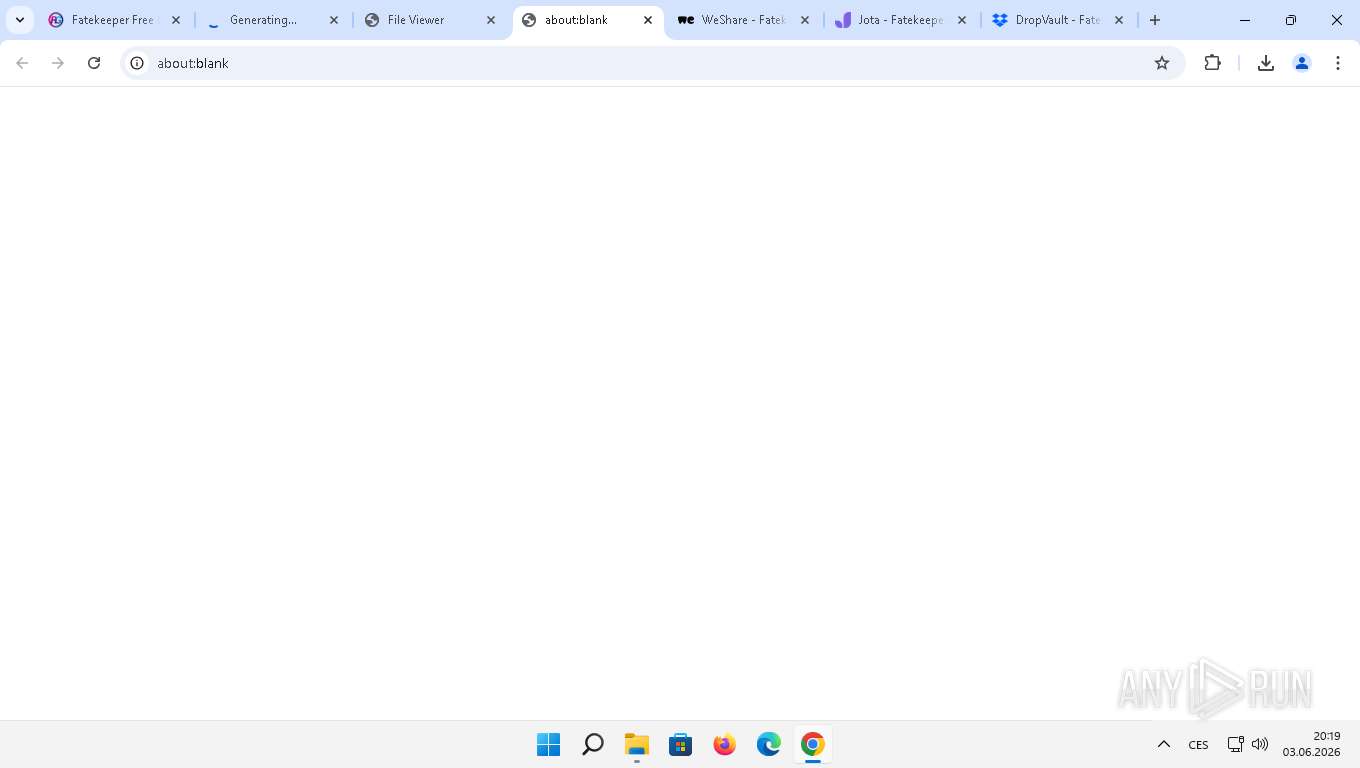Switch to the DropVault tab
Image resolution: width=1360 pixels, height=768 pixels.
click(x=1046, y=20)
